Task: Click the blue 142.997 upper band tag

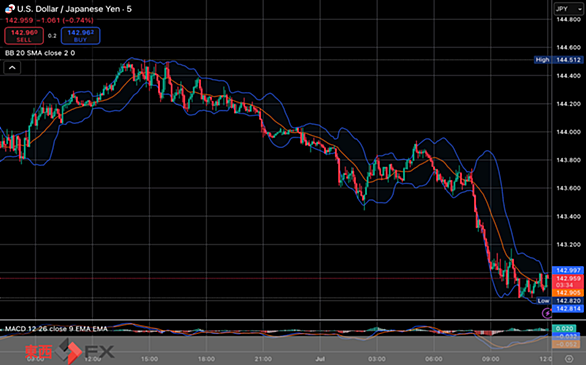Action: pyautogui.click(x=568, y=270)
